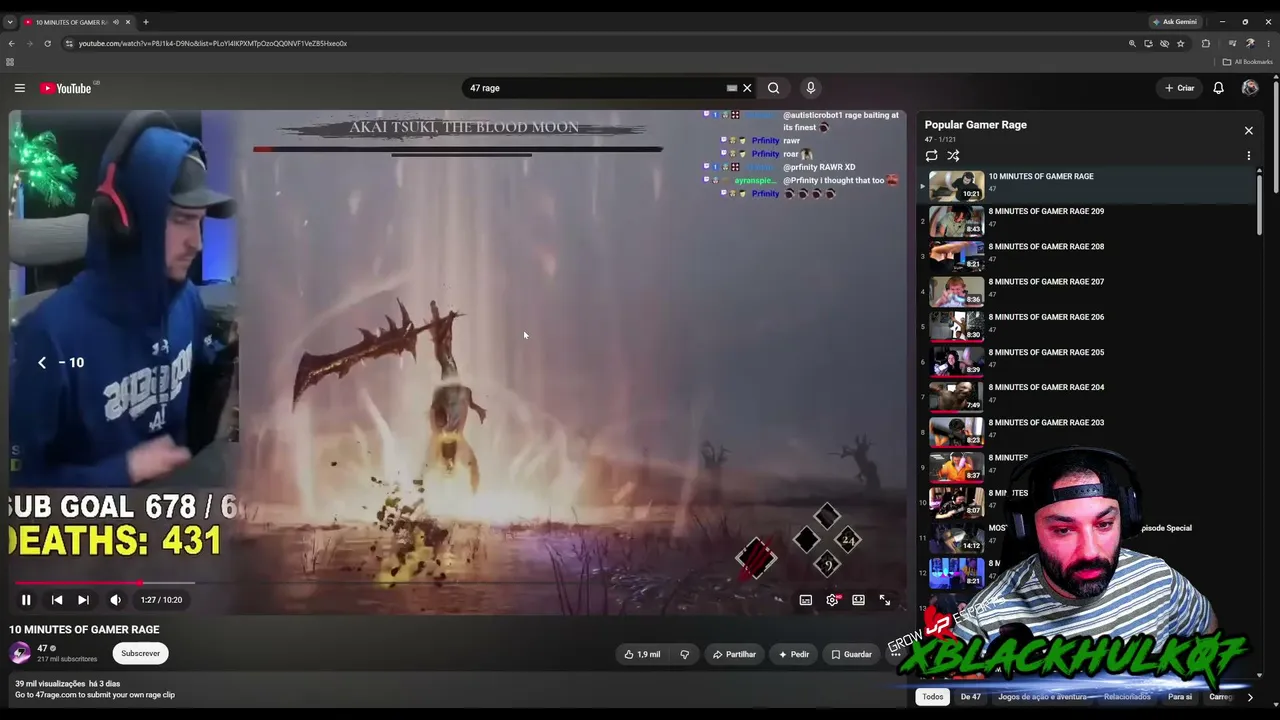Open the on-screen keyboard in search box

732,88
